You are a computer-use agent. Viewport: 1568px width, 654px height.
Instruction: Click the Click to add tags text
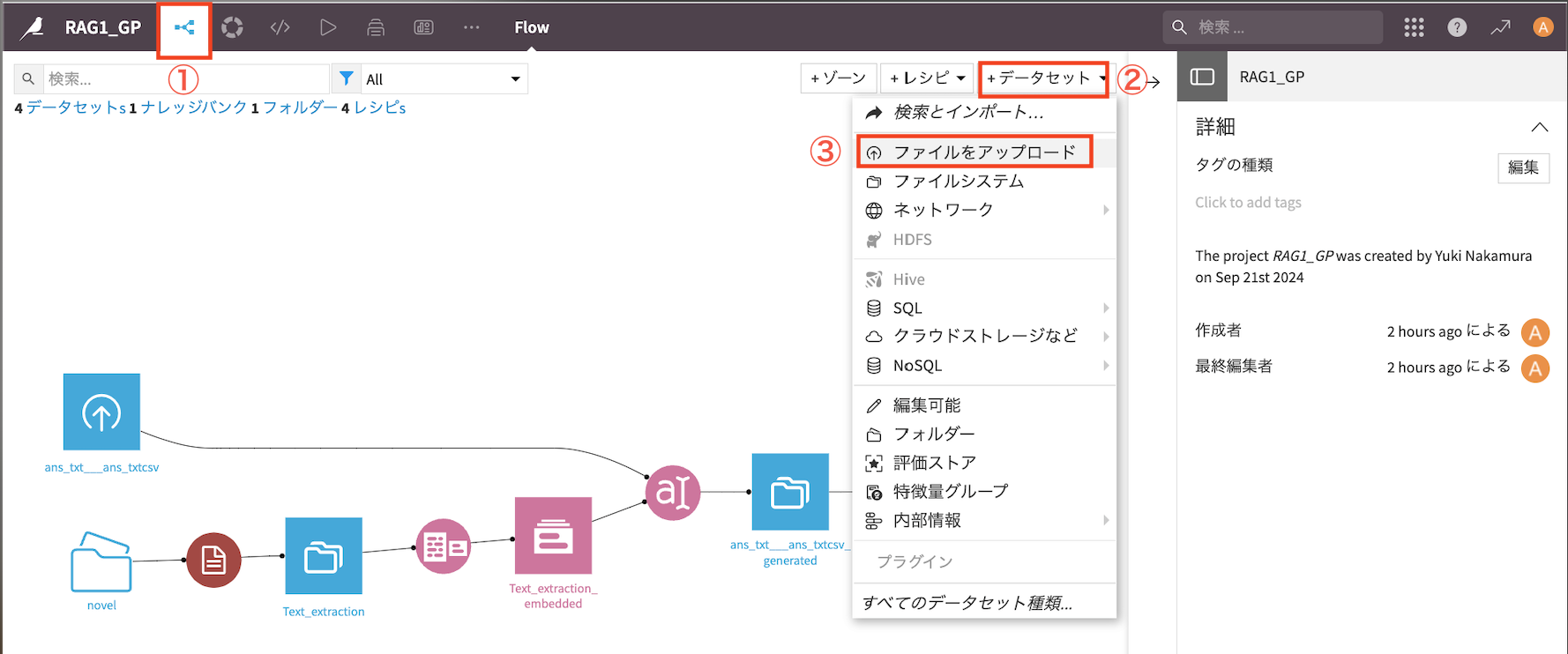pos(1248,203)
